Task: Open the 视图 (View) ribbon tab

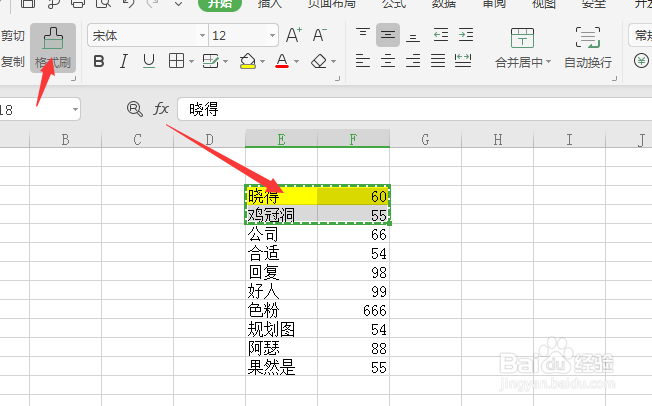Action: (544, 4)
